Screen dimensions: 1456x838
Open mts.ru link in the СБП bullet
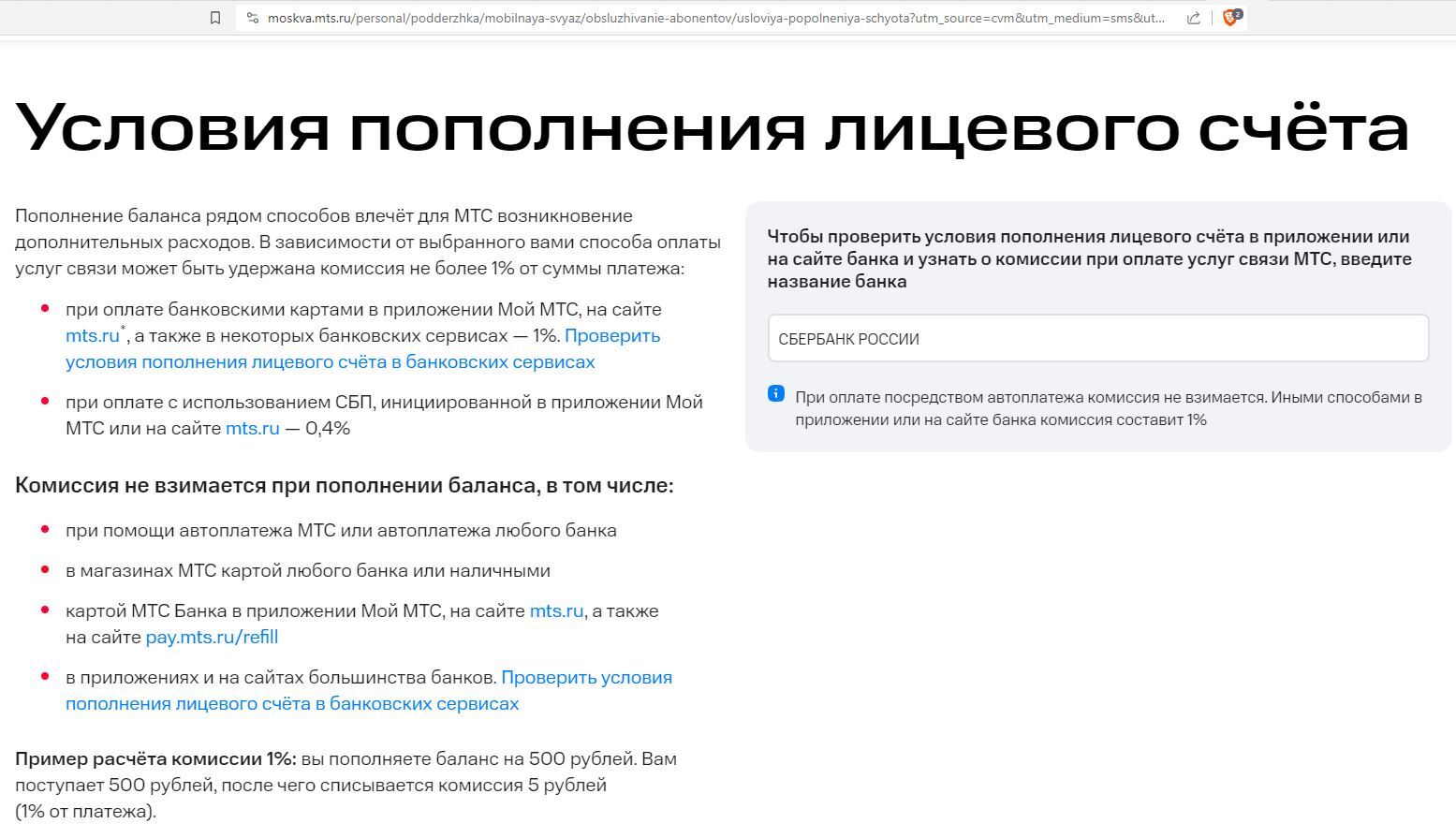point(253,428)
